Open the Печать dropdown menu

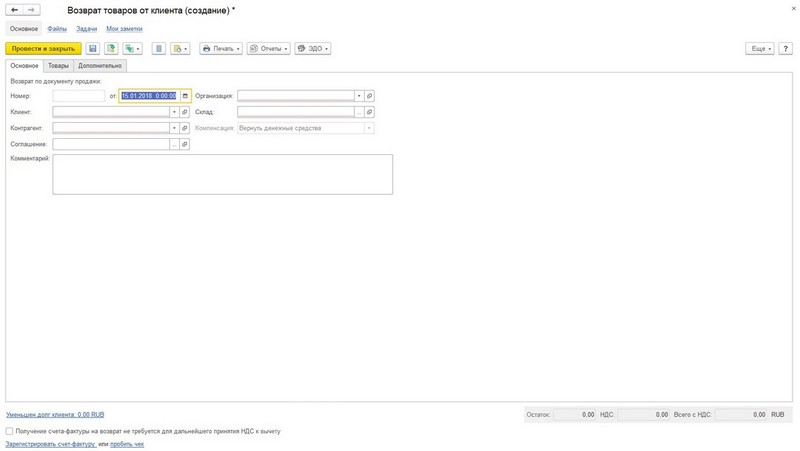pos(221,48)
